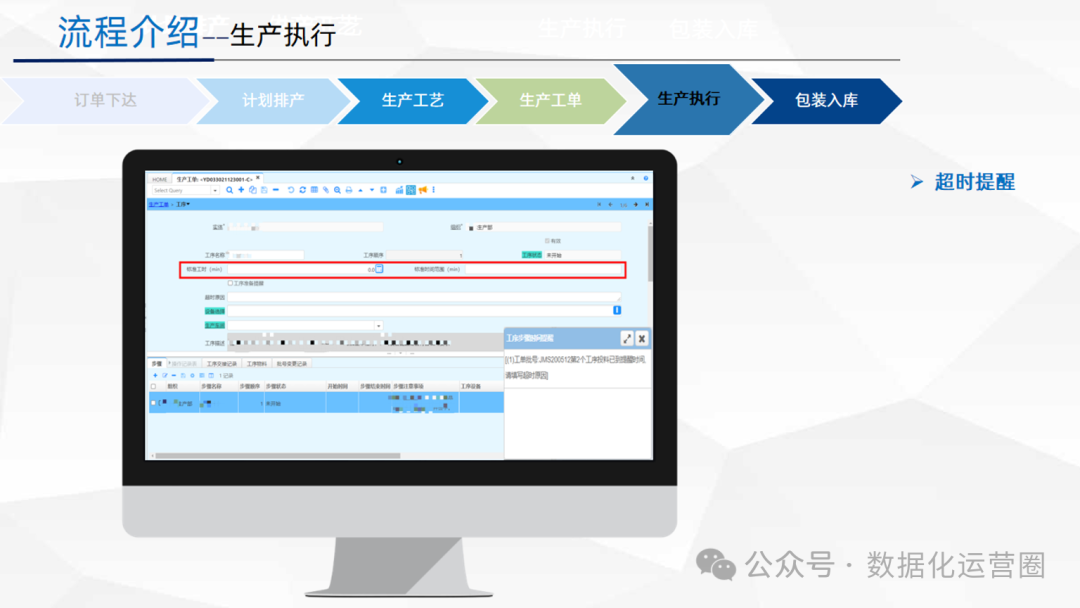The height and width of the screenshot is (608, 1080).
Task: Click the 生产执行 process step arrow
Action: click(689, 99)
